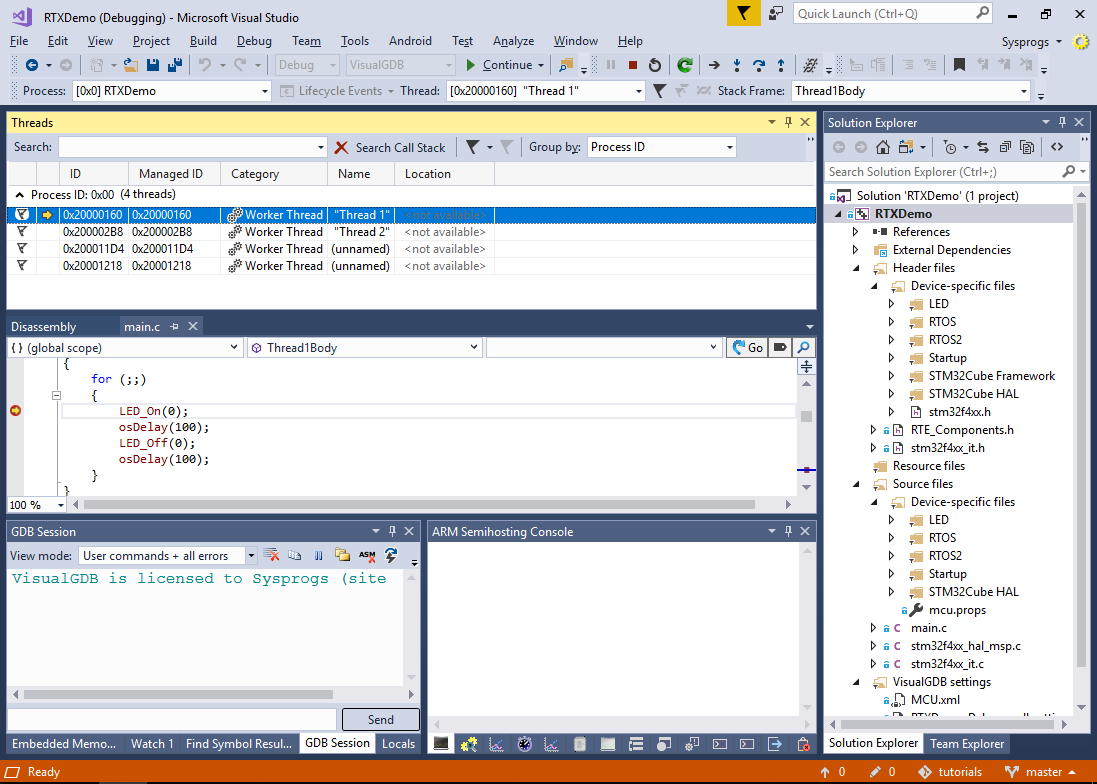The height and width of the screenshot is (784, 1097).
Task: Collapse all nodes in Solution Explorer toolbar
Action: 1005,147
